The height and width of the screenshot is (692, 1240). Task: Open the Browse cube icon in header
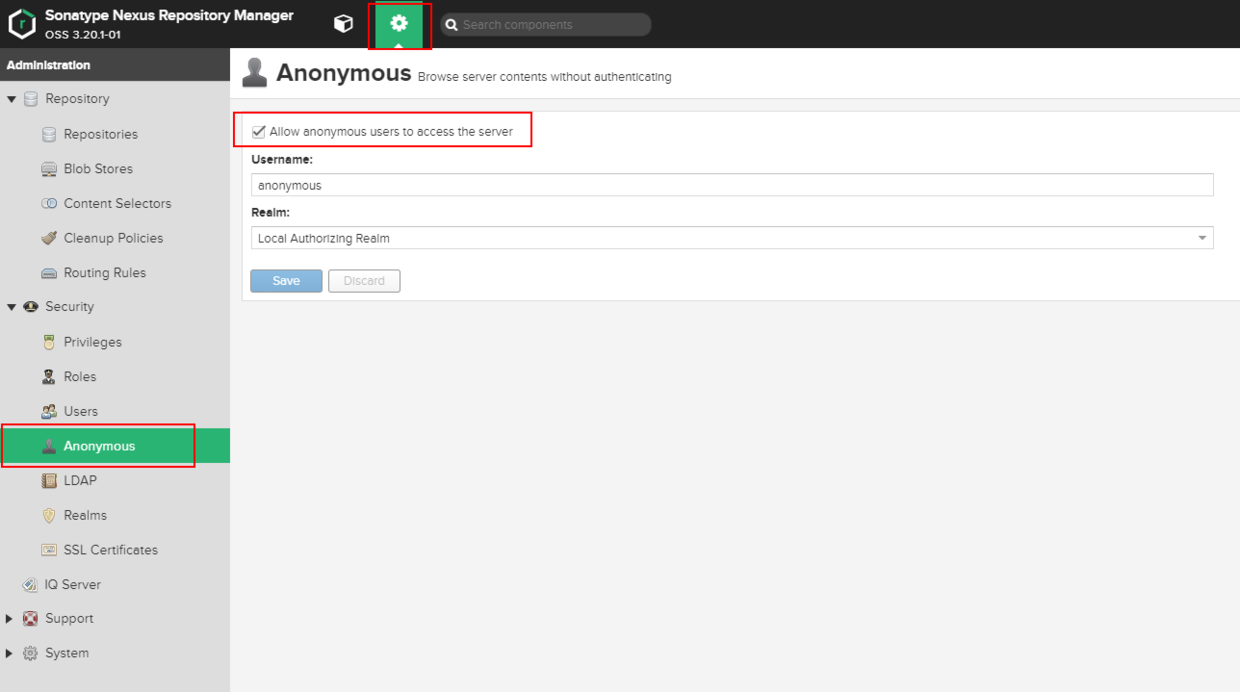coord(343,24)
